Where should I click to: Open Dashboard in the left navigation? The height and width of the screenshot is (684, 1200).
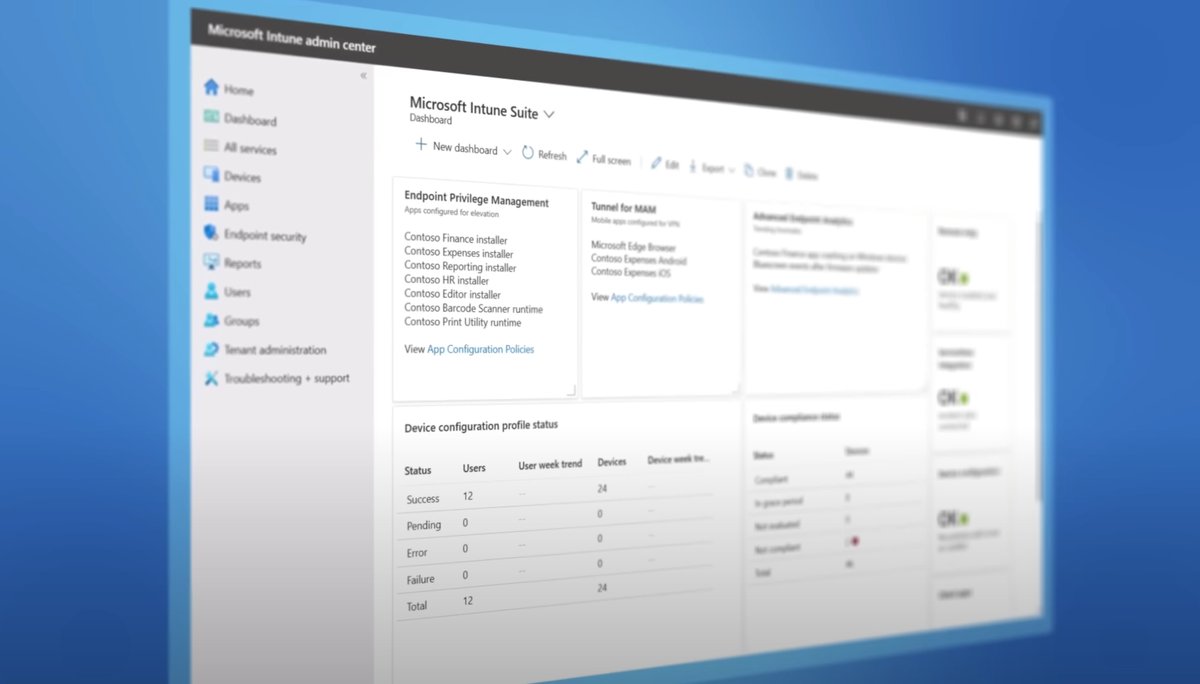point(240,119)
